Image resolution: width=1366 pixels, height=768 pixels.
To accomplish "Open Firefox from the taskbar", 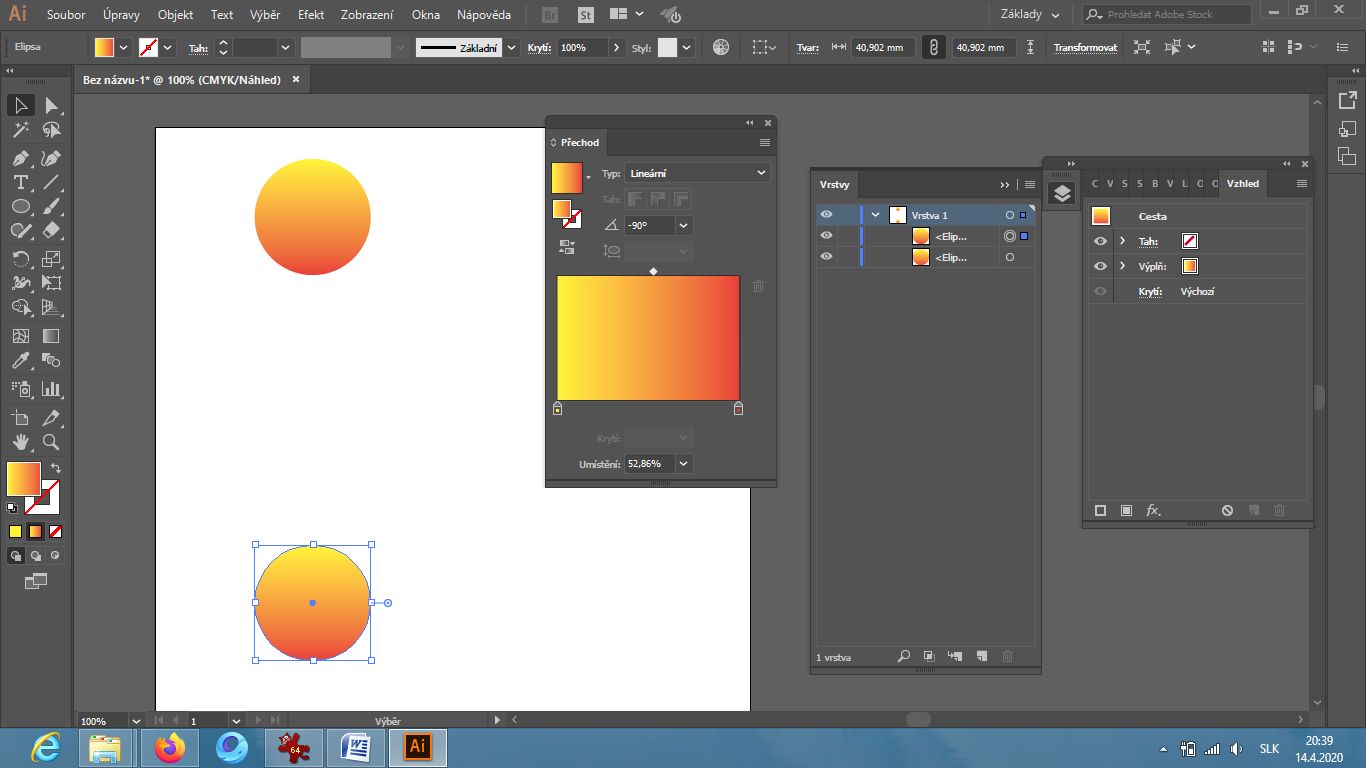I will click(x=170, y=747).
